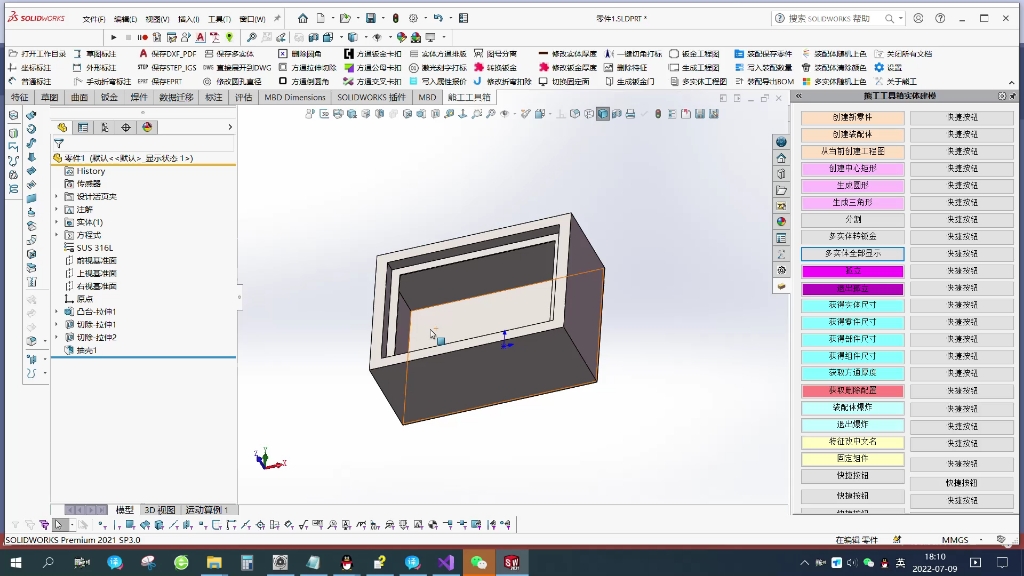The height and width of the screenshot is (576, 1024).
Task: Expand the 实体(1) folder in the feature tree
Action: (55, 223)
